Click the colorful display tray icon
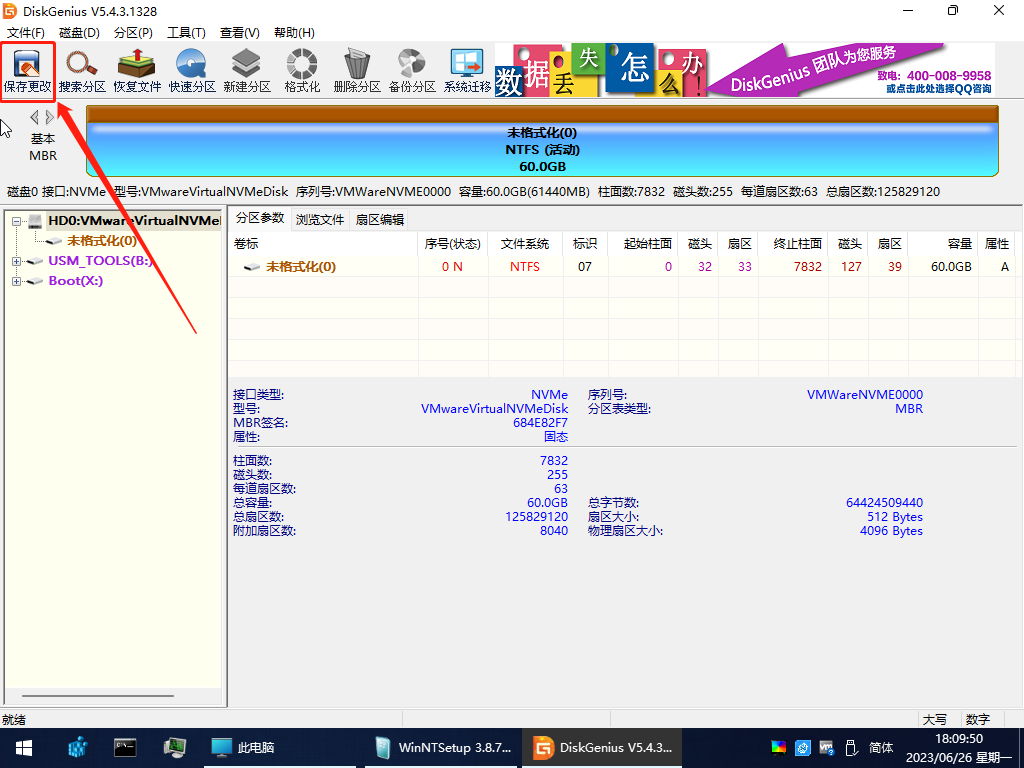This screenshot has height=768, width=1024. (x=778, y=747)
